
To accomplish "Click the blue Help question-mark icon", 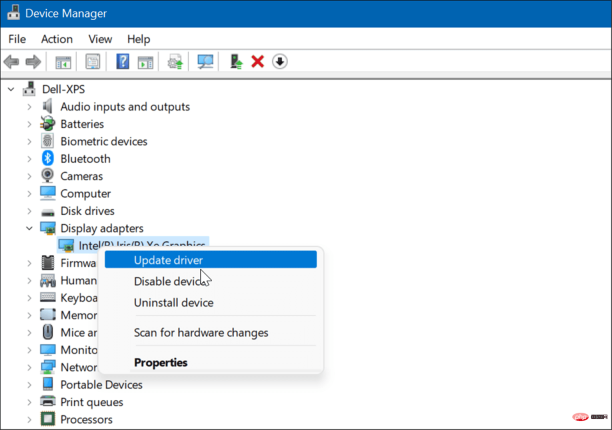I will point(123,62).
